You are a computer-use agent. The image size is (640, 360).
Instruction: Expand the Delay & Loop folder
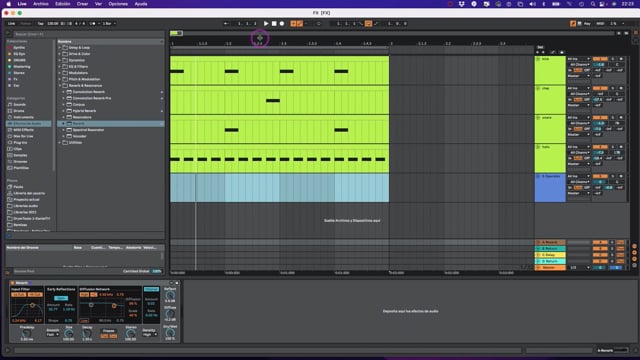coord(60,47)
